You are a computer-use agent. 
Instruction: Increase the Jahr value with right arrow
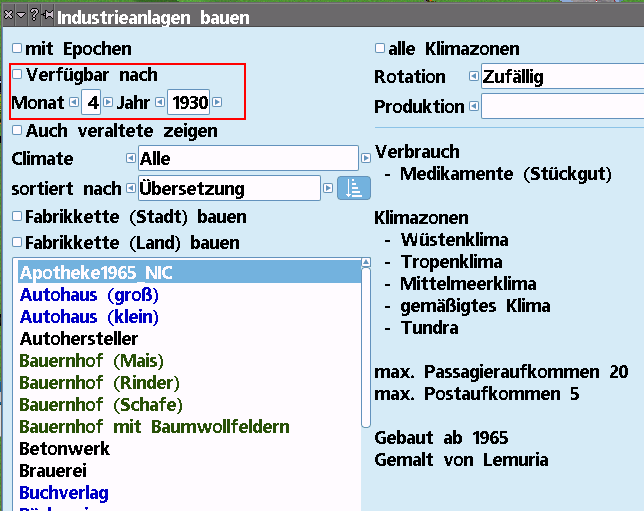pos(217,103)
